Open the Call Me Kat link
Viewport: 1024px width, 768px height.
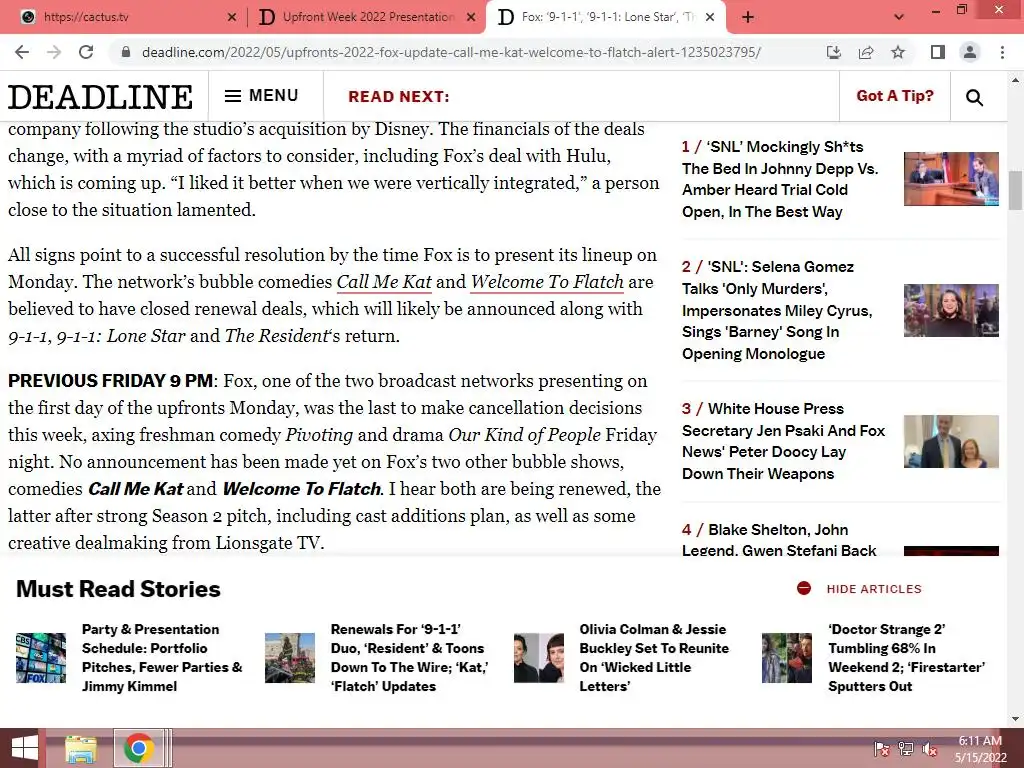(384, 281)
